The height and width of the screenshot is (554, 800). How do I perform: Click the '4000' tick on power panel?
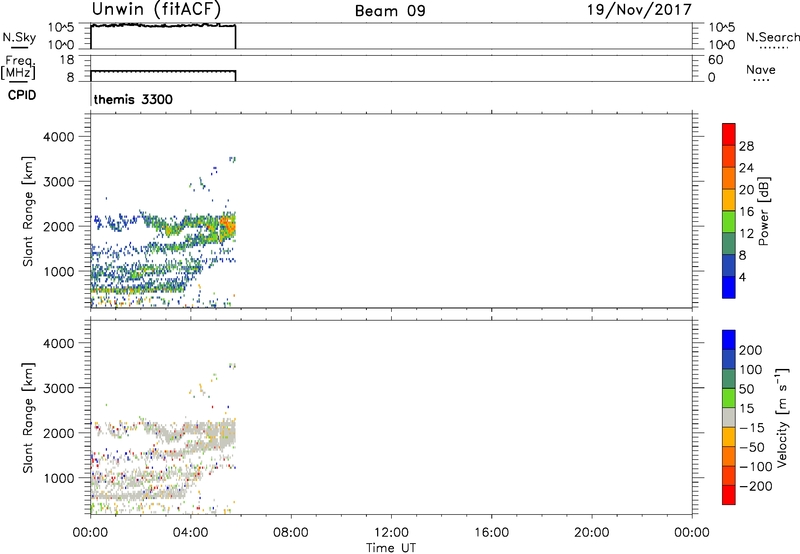point(58,137)
